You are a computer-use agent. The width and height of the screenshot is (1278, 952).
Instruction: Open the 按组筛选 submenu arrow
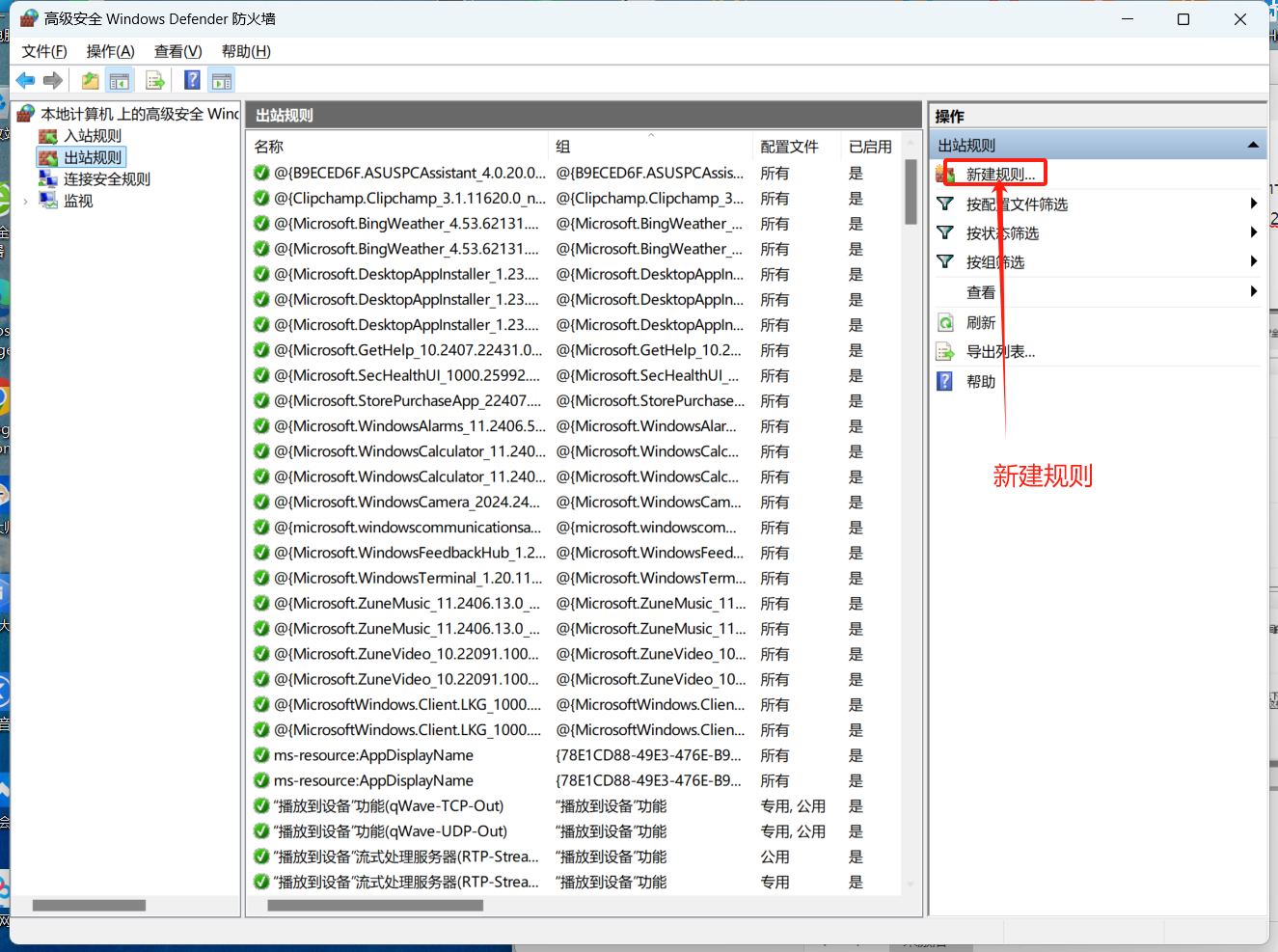click(x=1253, y=261)
